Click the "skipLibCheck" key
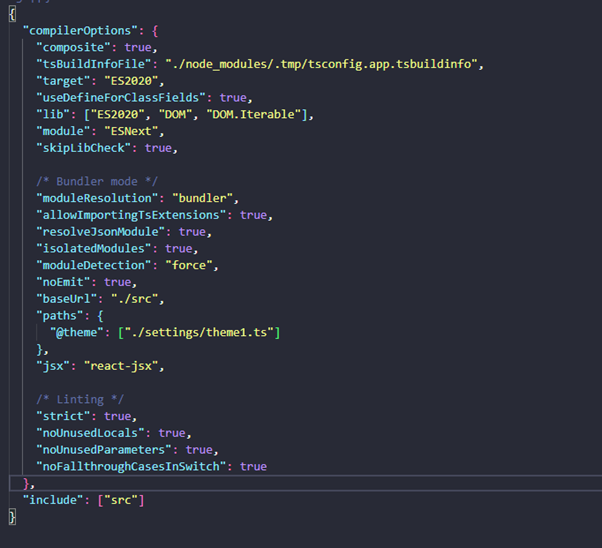 click(84, 148)
